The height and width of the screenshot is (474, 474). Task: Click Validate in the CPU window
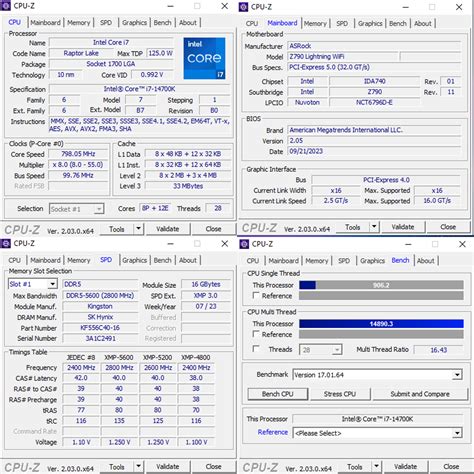click(168, 229)
